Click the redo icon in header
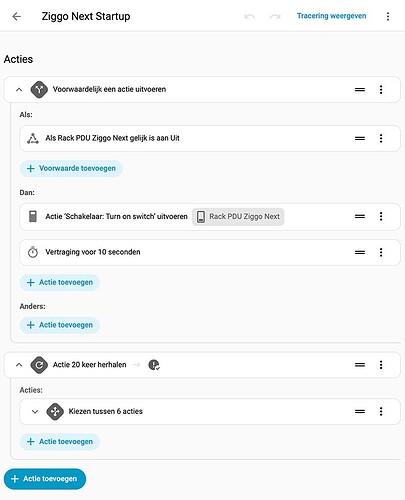This screenshot has height=500, width=405. [x=275, y=16]
